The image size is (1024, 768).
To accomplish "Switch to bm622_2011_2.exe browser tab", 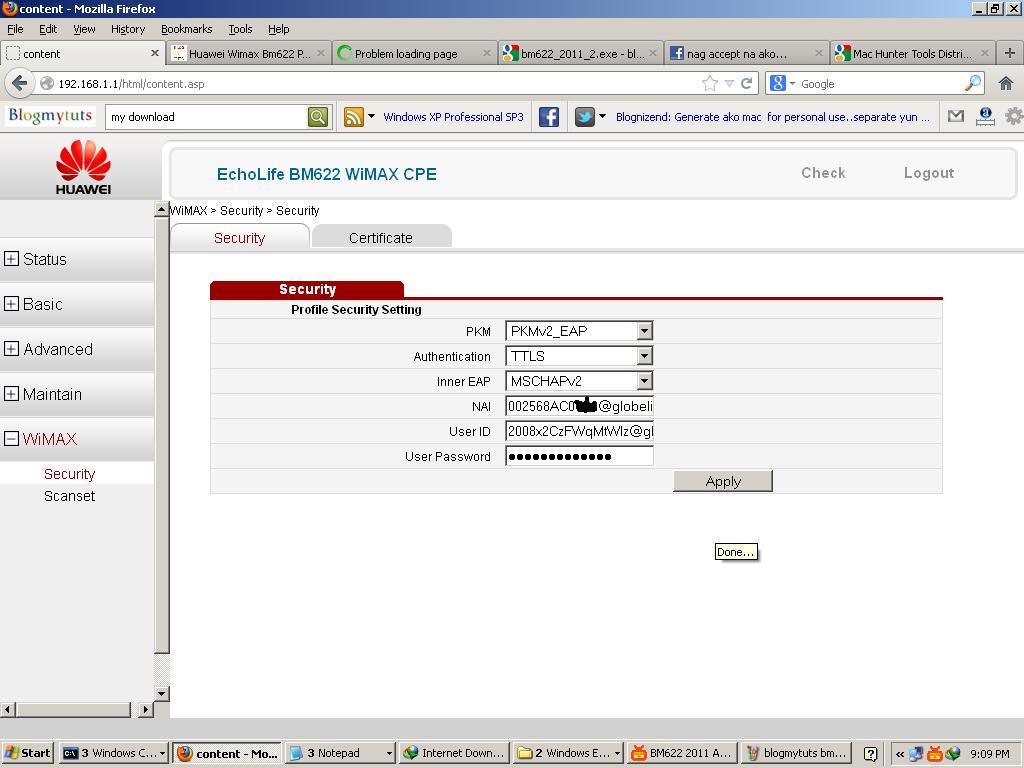I will pyautogui.click(x=581, y=54).
